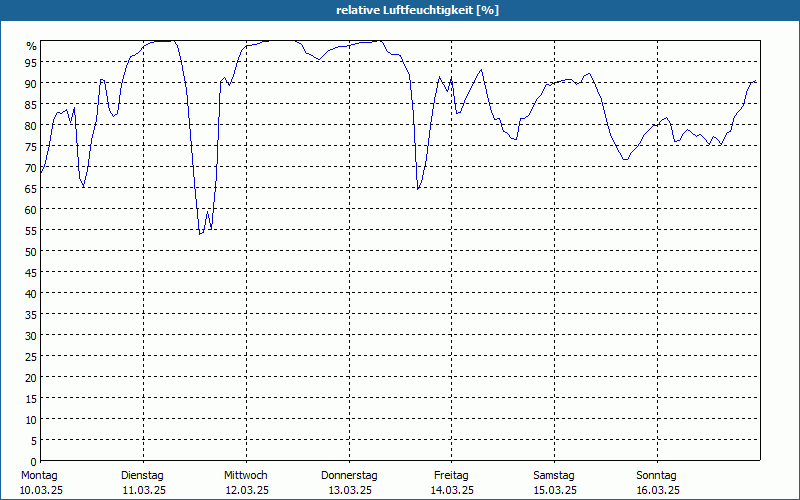The image size is (800, 500).
Task: Click the curve's end point on Sunday evening
Action: point(756,81)
